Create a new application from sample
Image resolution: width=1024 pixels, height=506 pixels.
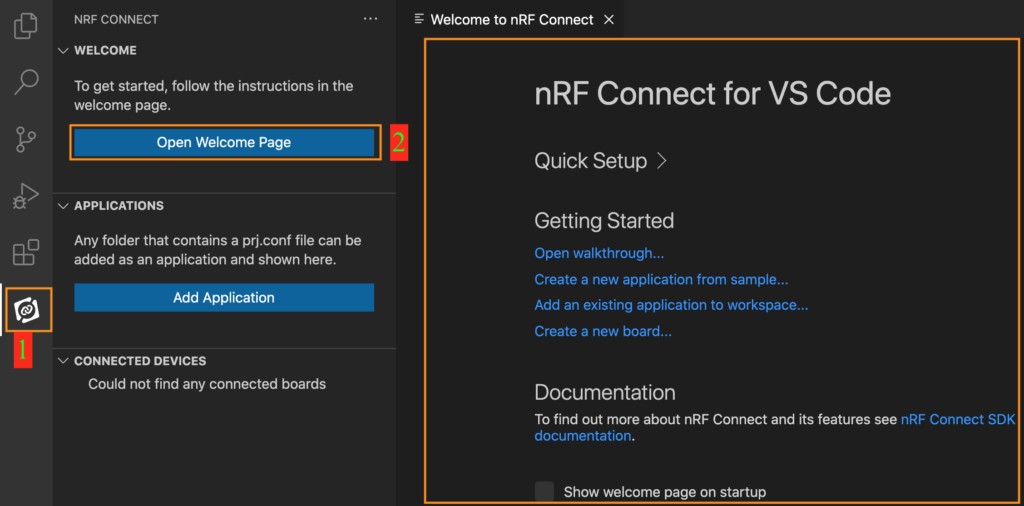661,279
